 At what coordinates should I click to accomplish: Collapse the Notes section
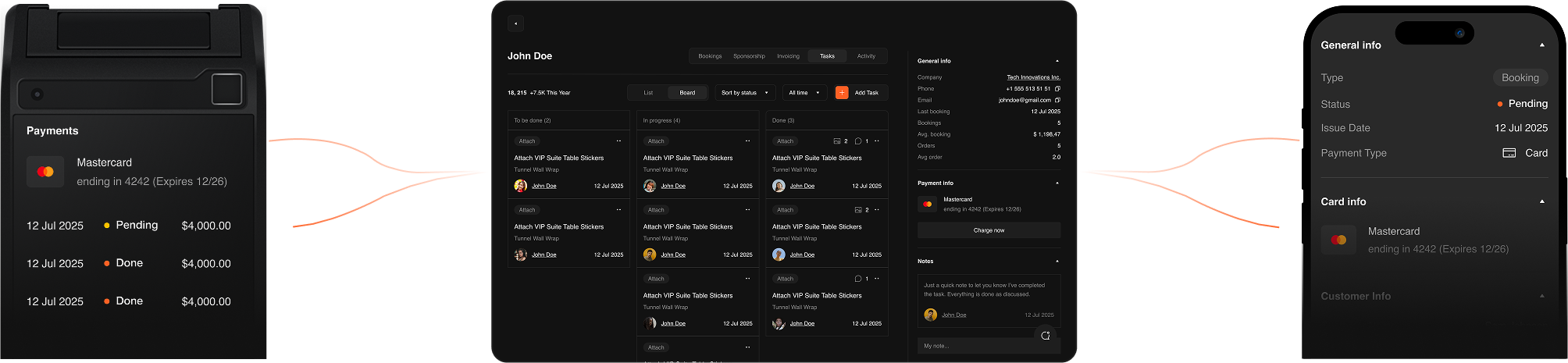tap(1057, 262)
